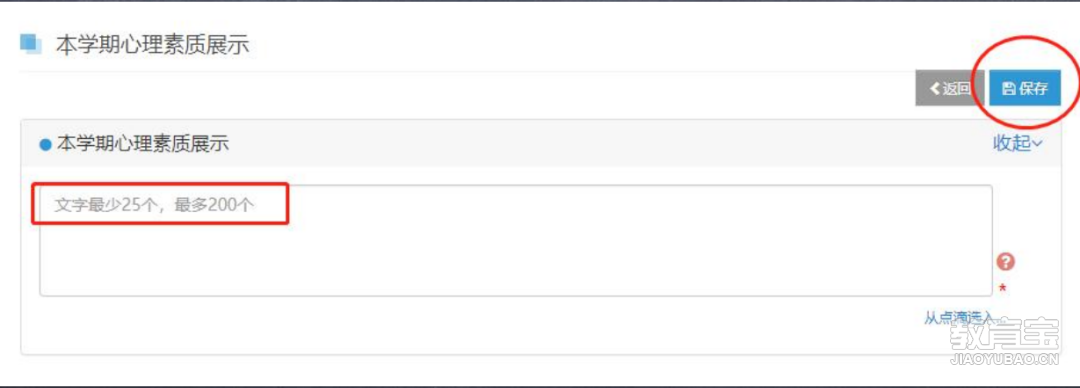
Task: Go back using the 返回 button
Action: point(950,88)
